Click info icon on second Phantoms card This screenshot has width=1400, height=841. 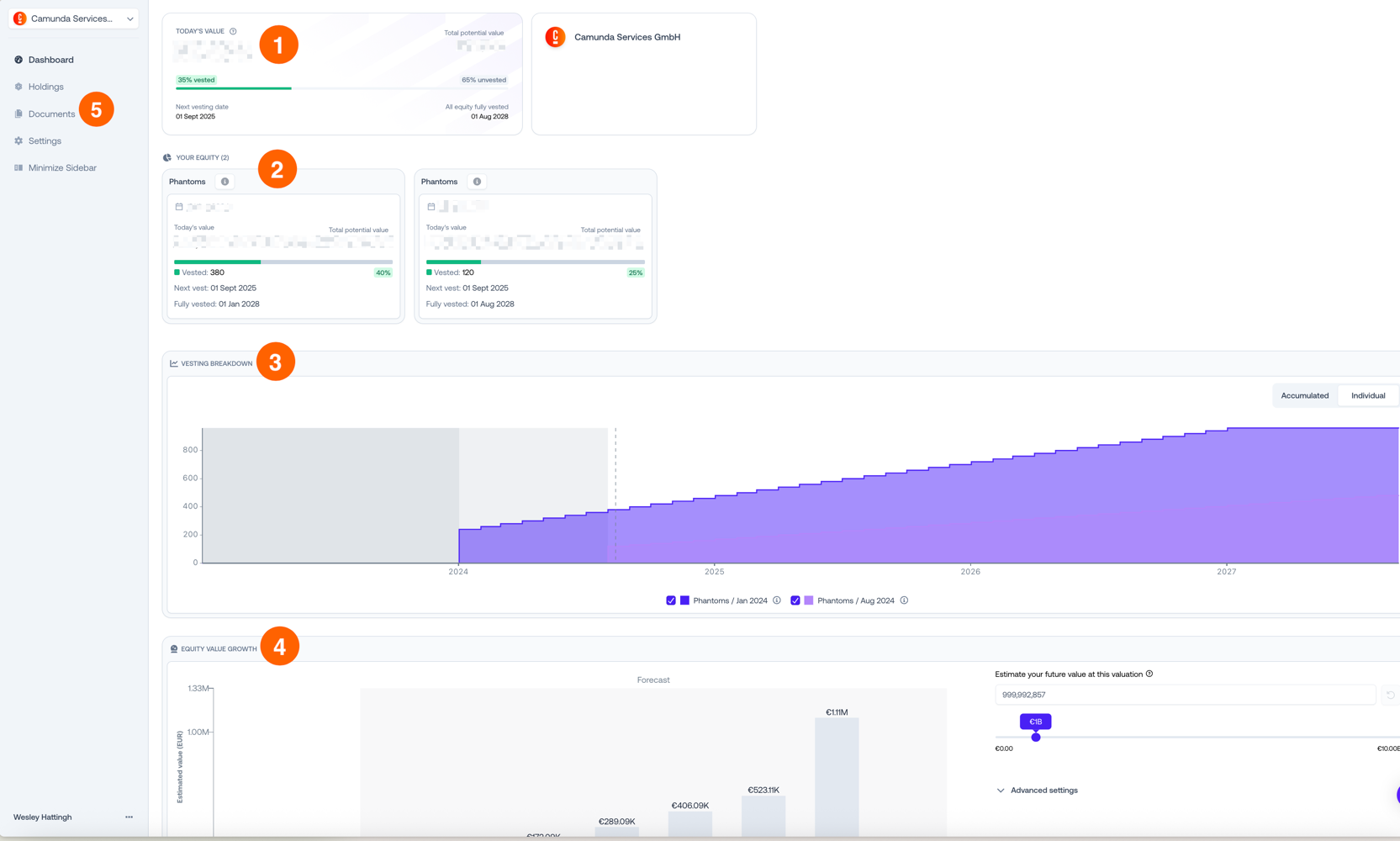(477, 182)
